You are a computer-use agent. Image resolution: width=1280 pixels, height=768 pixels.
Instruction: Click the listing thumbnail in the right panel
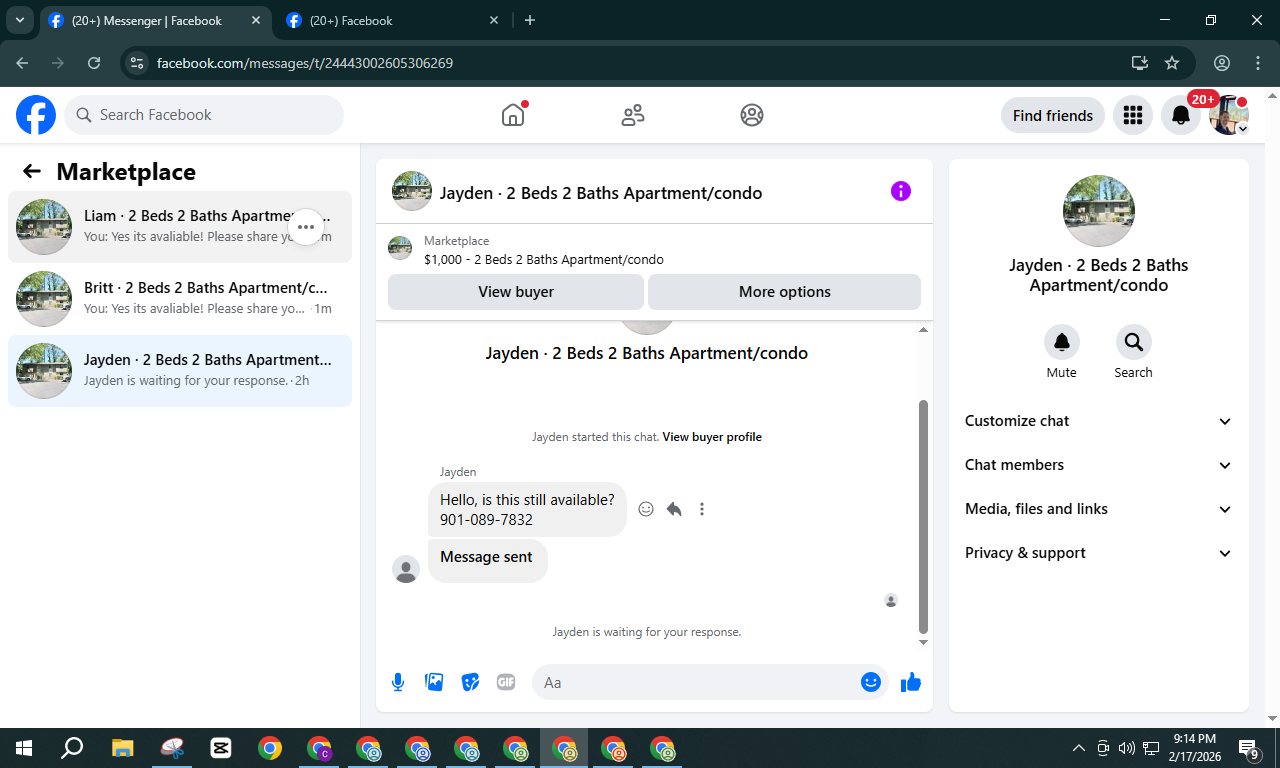(x=1099, y=211)
